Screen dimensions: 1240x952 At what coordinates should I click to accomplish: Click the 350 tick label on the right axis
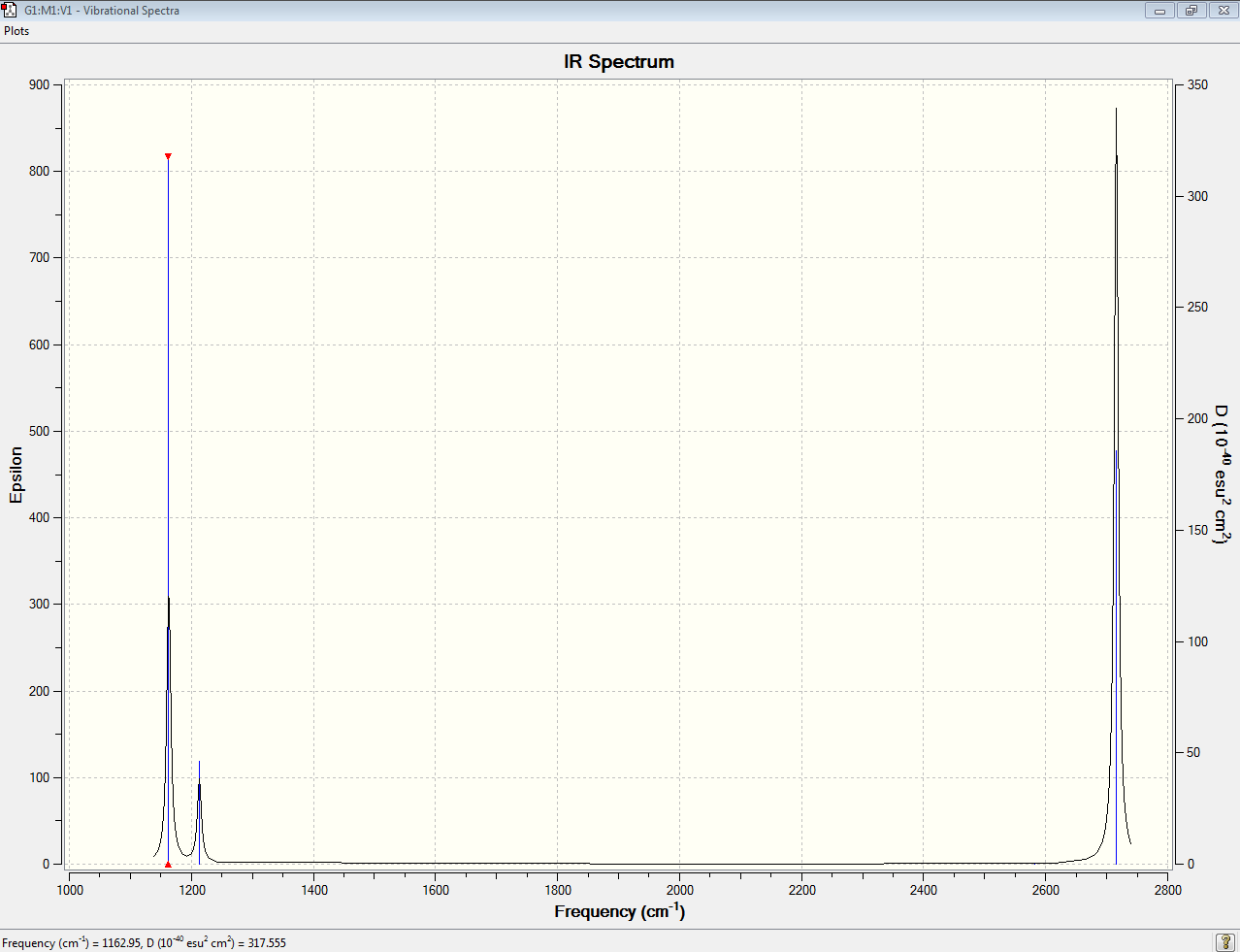1197,84
